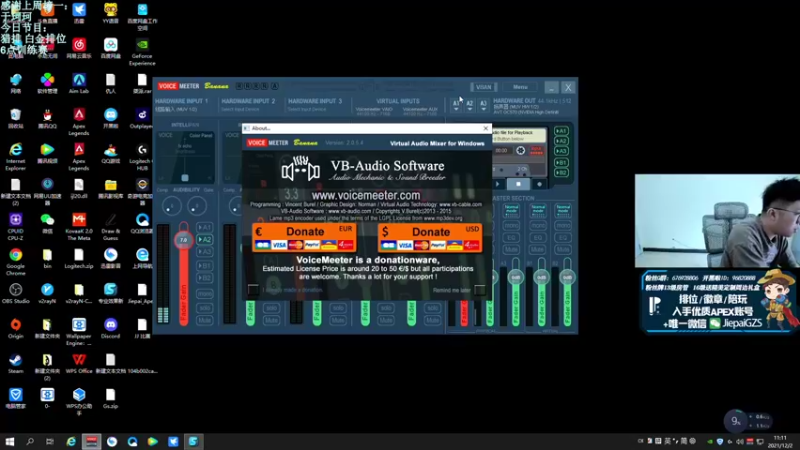The width and height of the screenshot is (800, 450).
Task: Open Task View on the taskbar
Action: pyautogui.click(x=49, y=441)
